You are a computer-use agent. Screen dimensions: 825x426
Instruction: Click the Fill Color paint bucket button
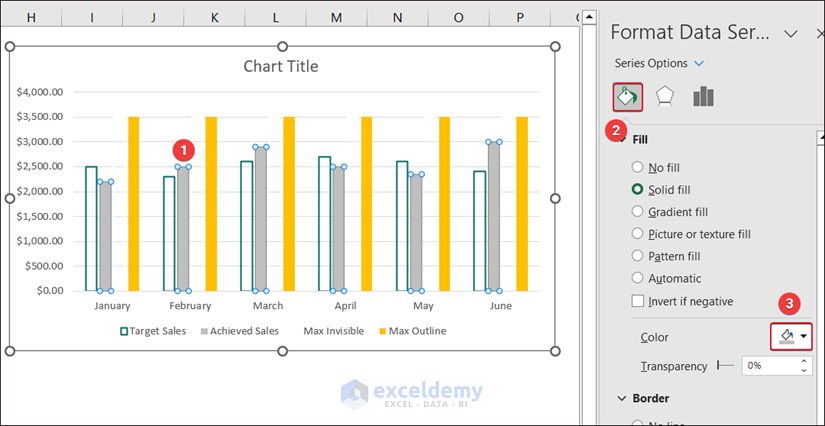(786, 337)
